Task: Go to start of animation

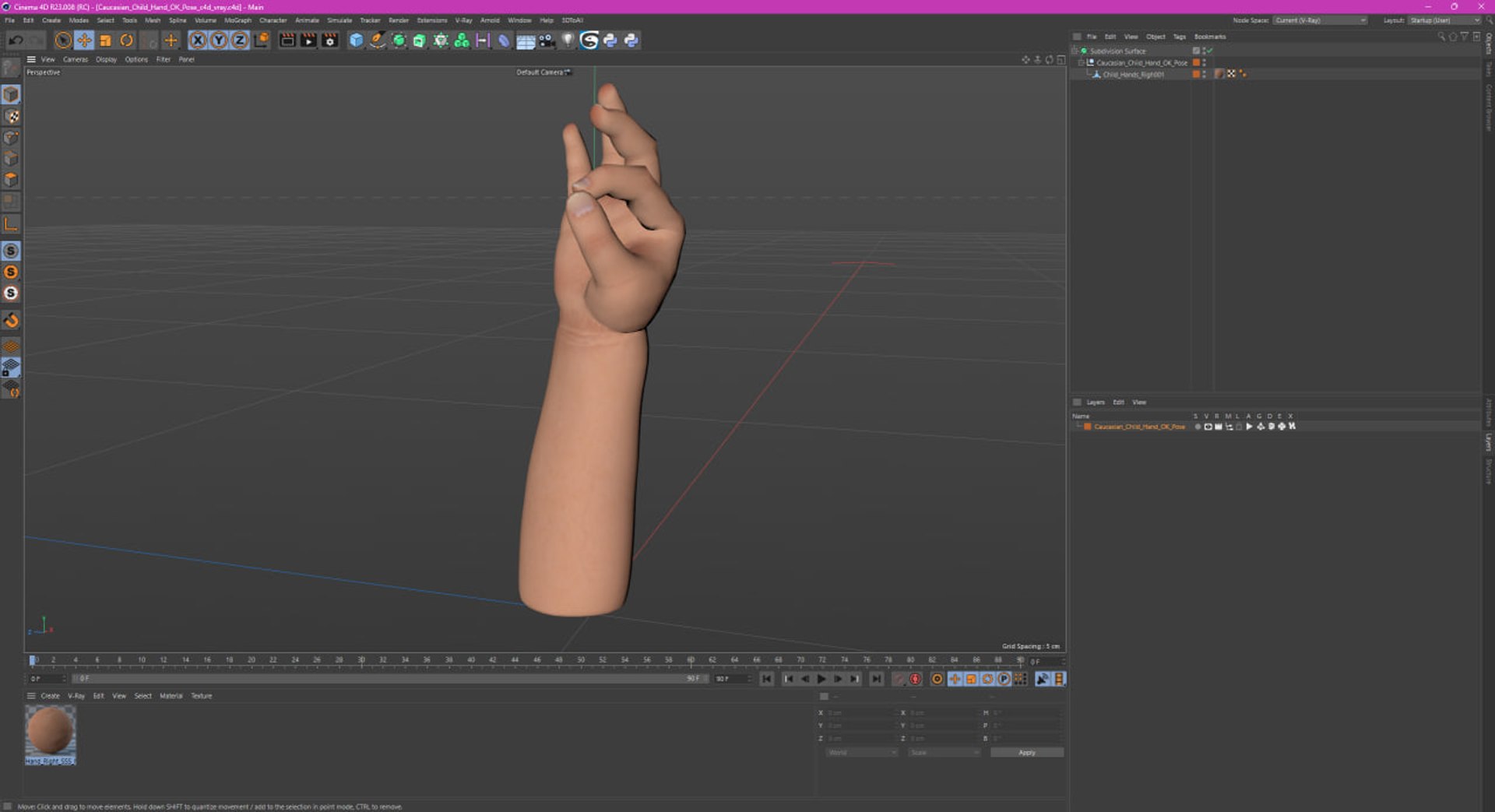Action: (767, 679)
